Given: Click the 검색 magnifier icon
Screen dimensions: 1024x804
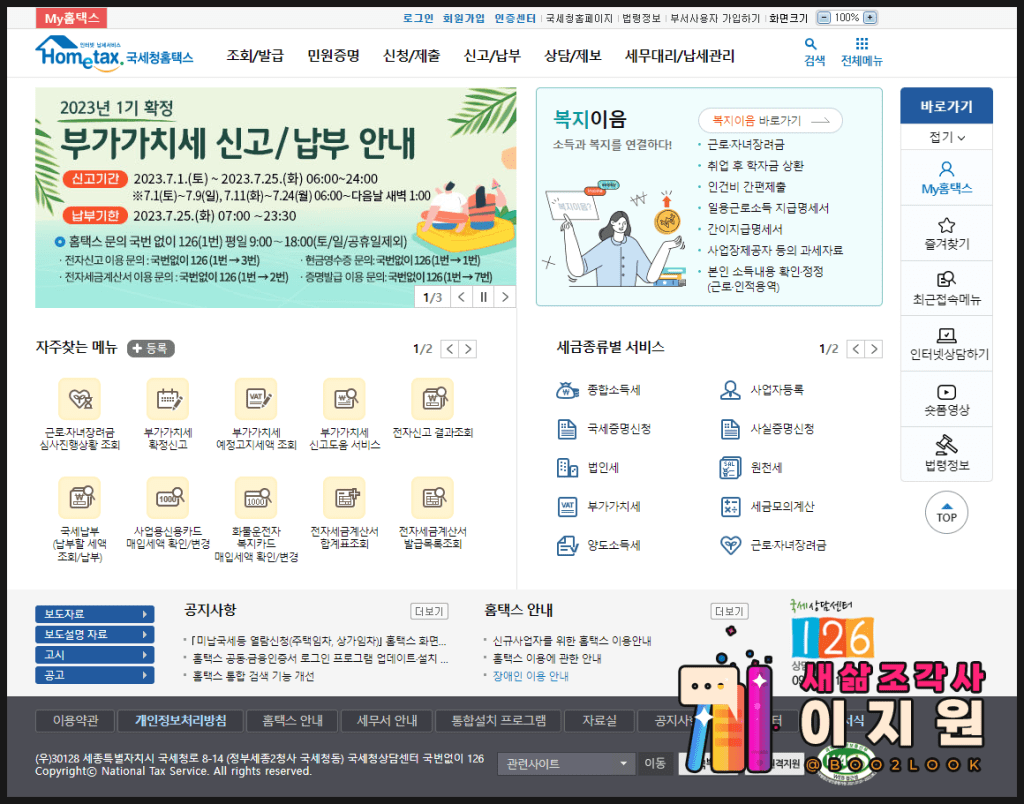Looking at the screenshot, I should (x=810, y=44).
